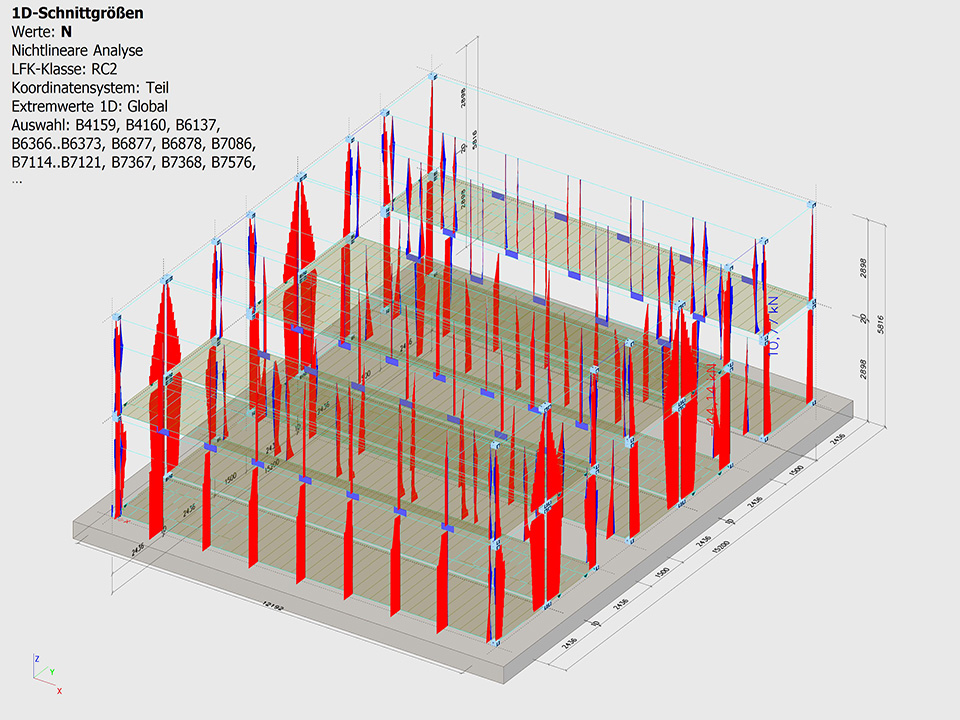Select the blue Z axis label
This screenshot has height=720, width=960.
(37, 659)
